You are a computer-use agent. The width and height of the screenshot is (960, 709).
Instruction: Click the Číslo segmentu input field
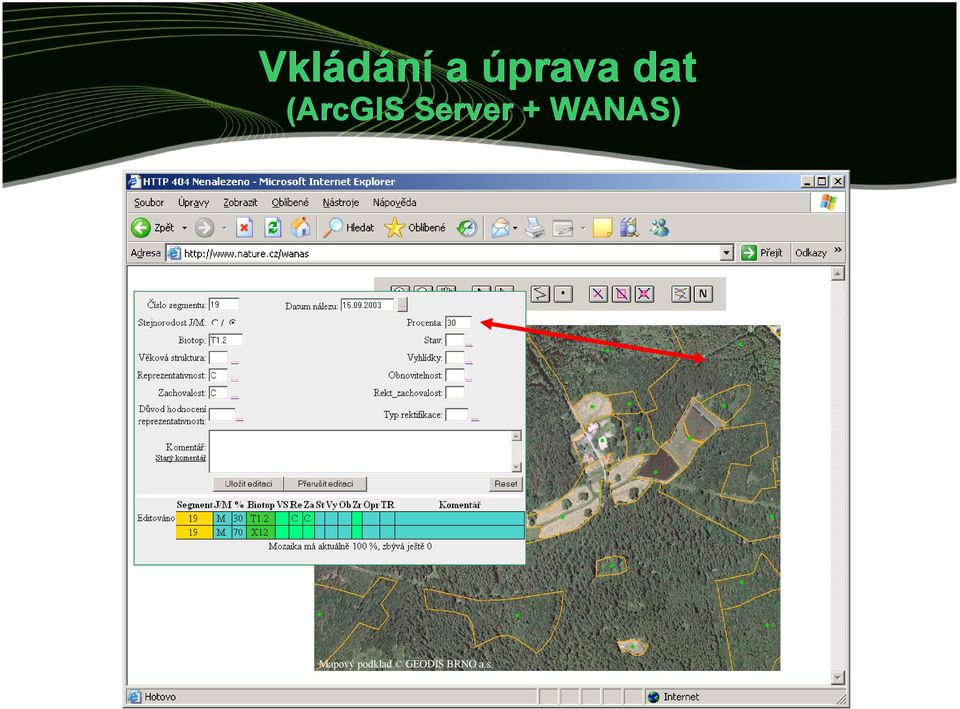pos(223,304)
